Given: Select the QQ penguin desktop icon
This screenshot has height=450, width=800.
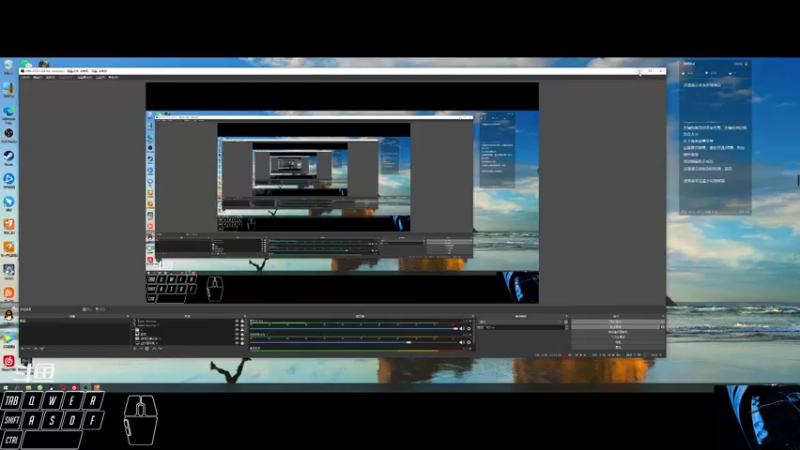Looking at the screenshot, I should click(x=9, y=316).
